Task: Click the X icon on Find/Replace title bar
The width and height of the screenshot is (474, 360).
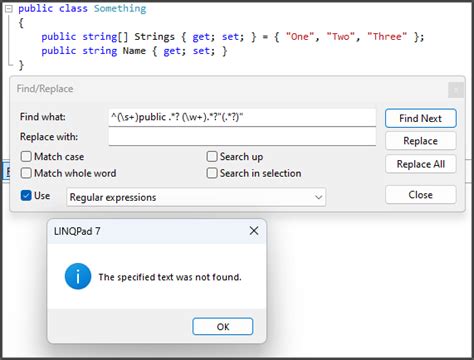Action: pos(456,90)
